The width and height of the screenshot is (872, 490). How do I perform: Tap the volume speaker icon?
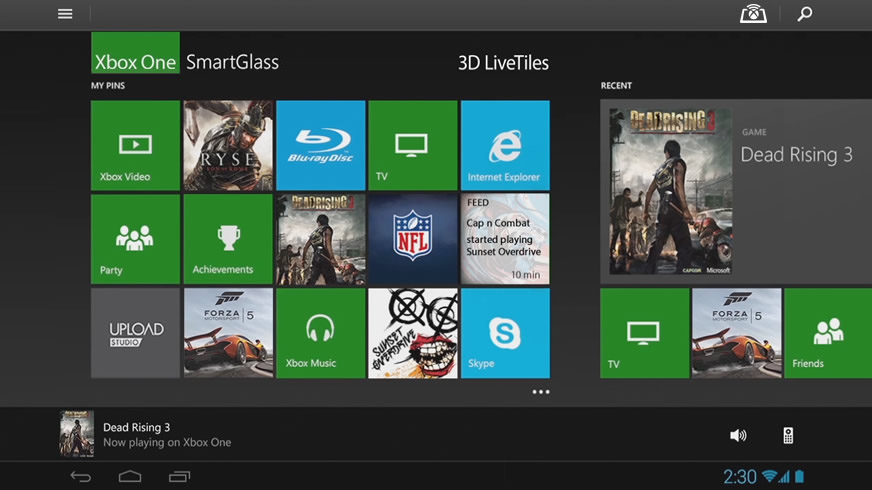[738, 435]
